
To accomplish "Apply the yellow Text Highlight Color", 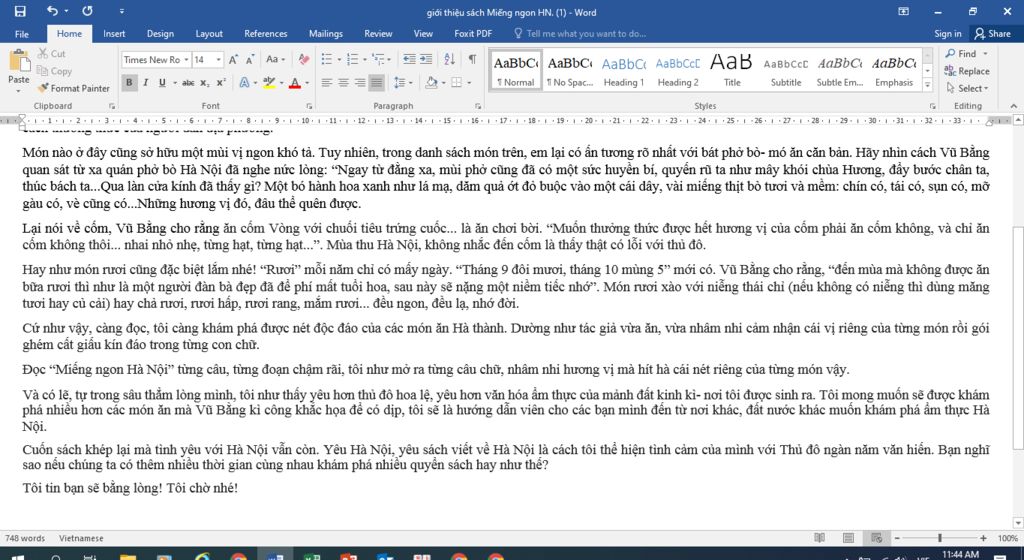I will tap(268, 83).
